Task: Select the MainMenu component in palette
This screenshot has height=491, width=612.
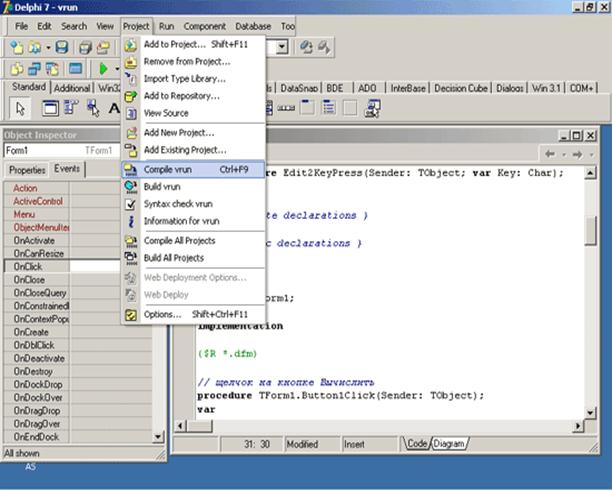Action: coord(71,107)
